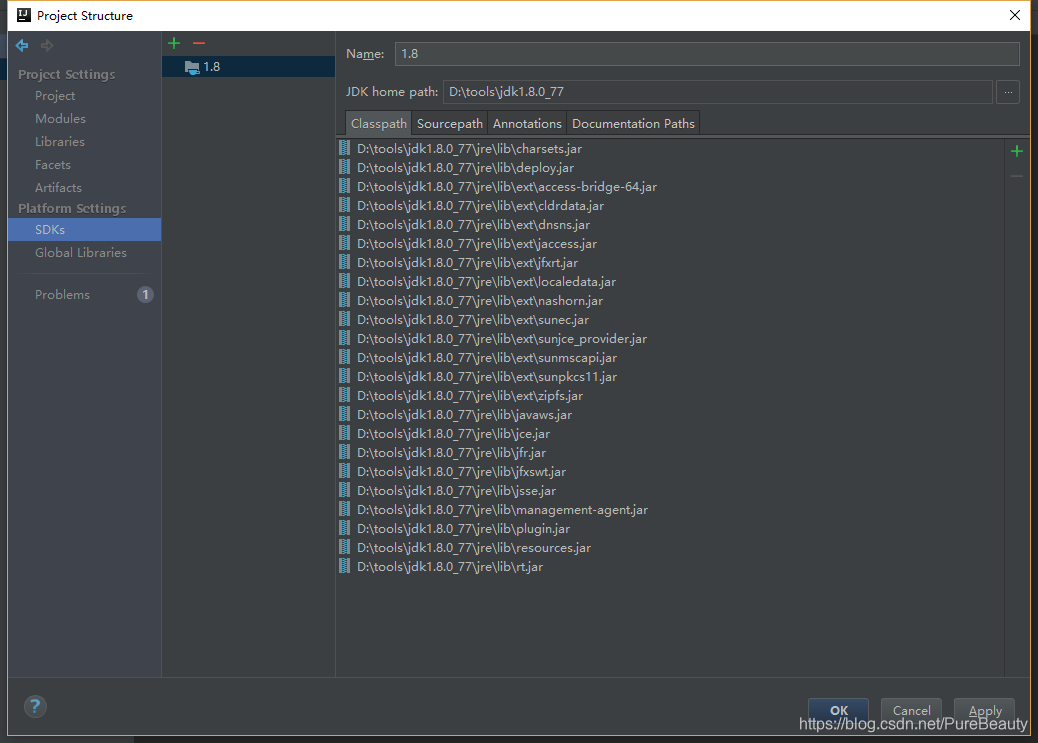Click the Apply button
1038x743 pixels.
[984, 711]
